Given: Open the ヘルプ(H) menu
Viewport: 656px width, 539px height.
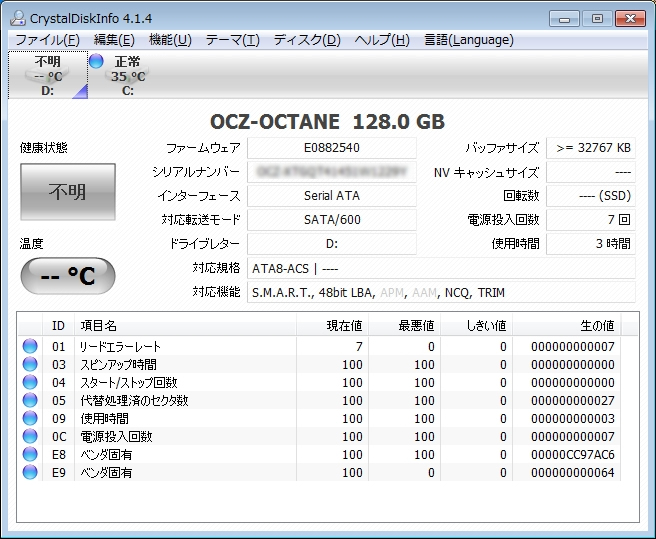Looking at the screenshot, I should 382,40.
